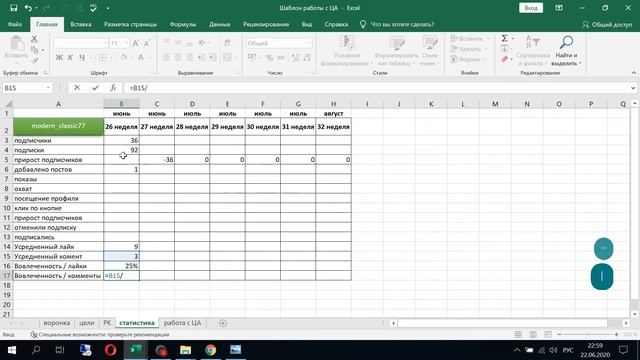Open the cell borders tool
This screenshot has height=360, width=640.
[102, 58]
